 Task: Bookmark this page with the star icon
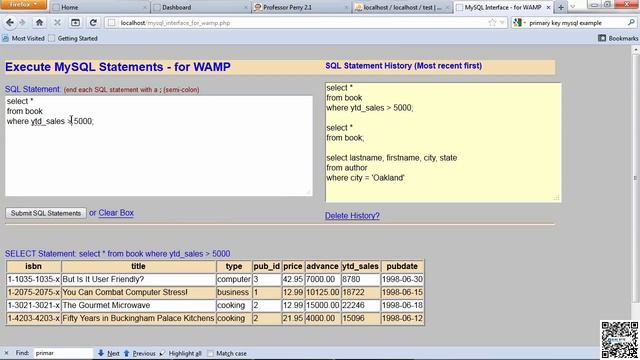(492, 23)
